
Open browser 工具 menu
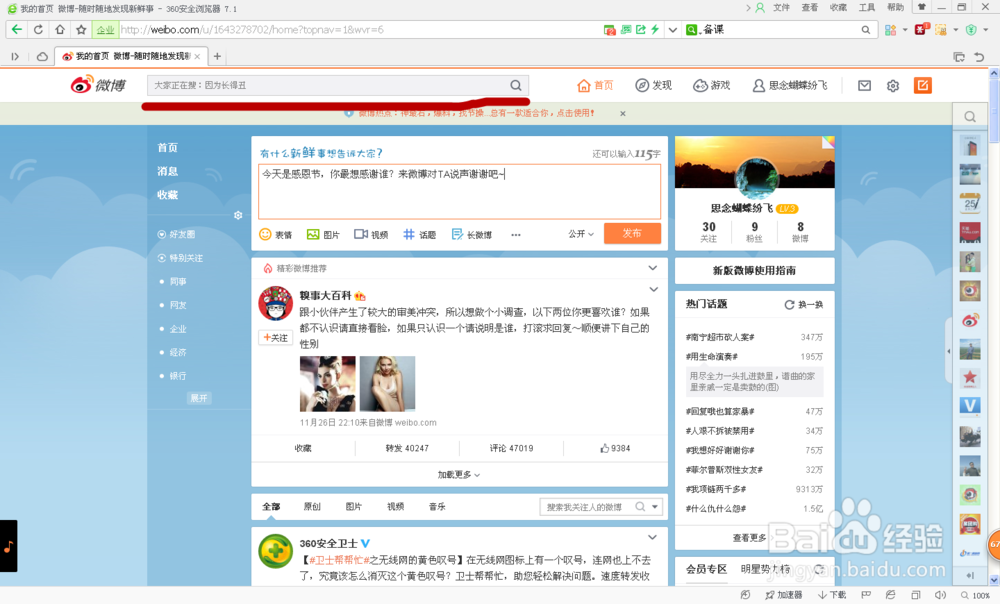pyautogui.click(x=867, y=8)
